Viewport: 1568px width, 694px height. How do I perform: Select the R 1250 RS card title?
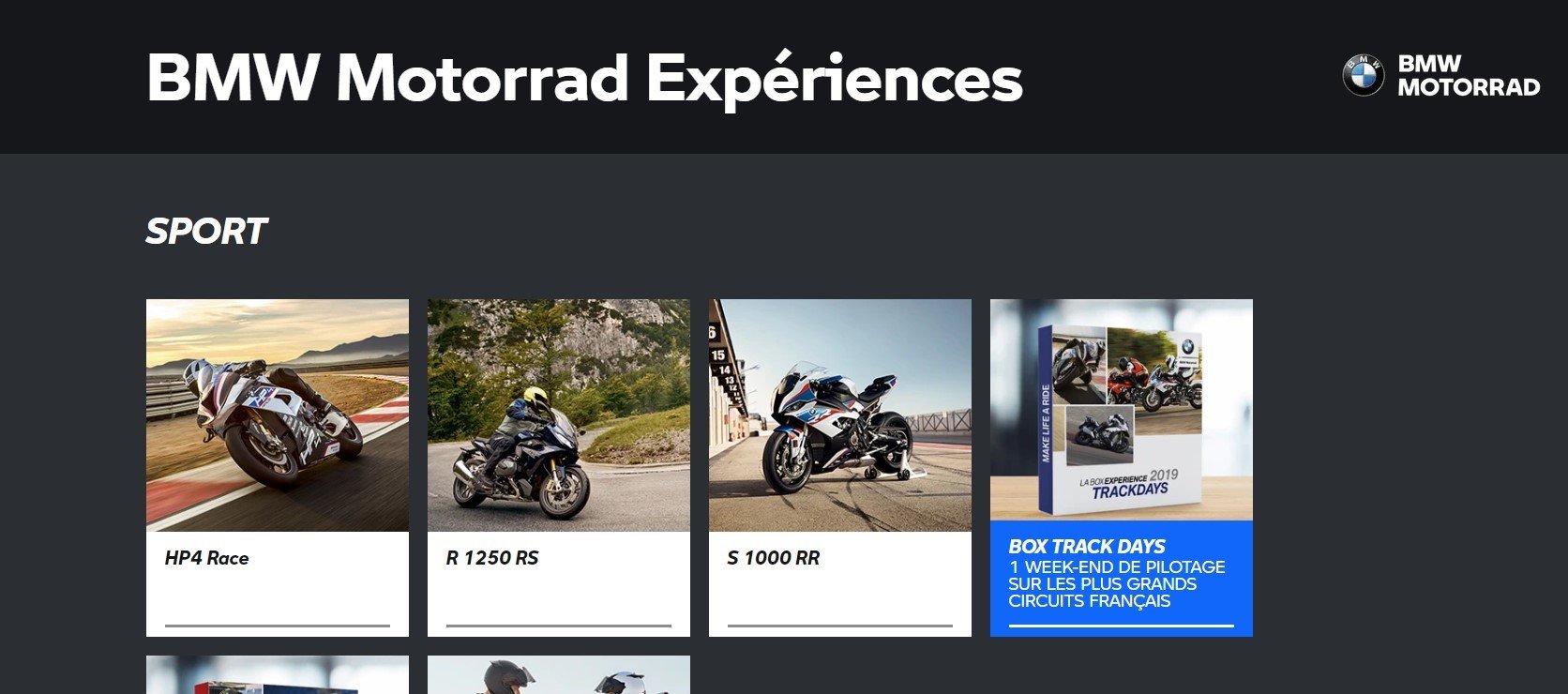(x=492, y=558)
